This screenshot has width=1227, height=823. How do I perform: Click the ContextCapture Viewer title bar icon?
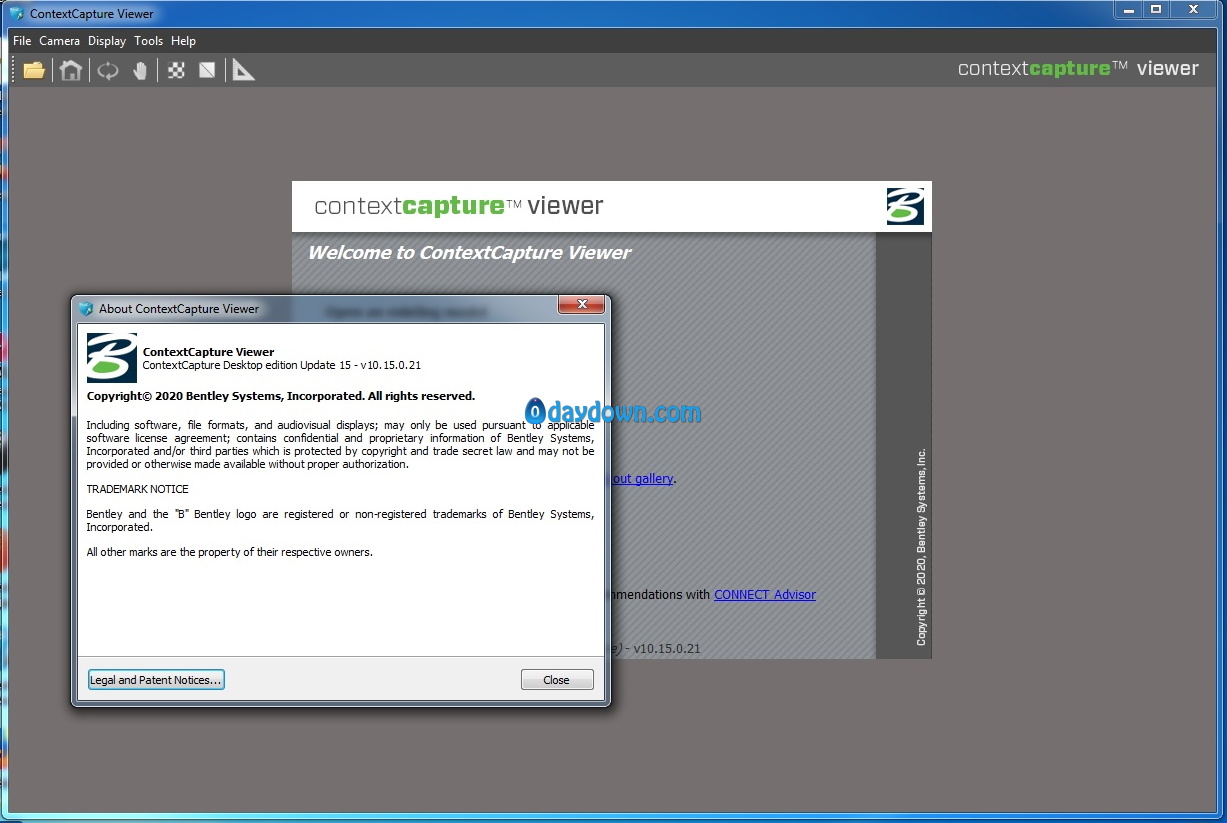coord(16,14)
